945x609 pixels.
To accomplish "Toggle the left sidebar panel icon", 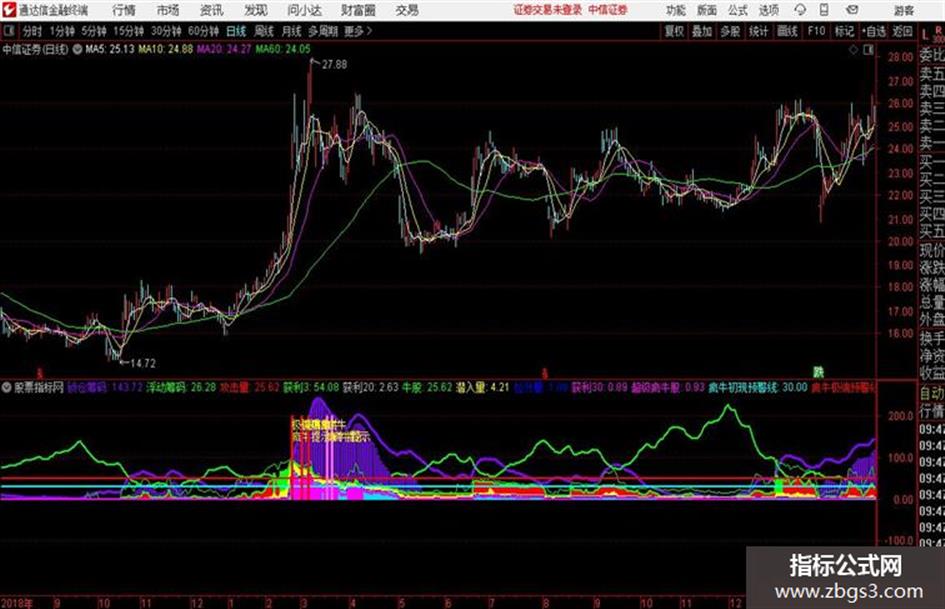I will [x=9, y=31].
